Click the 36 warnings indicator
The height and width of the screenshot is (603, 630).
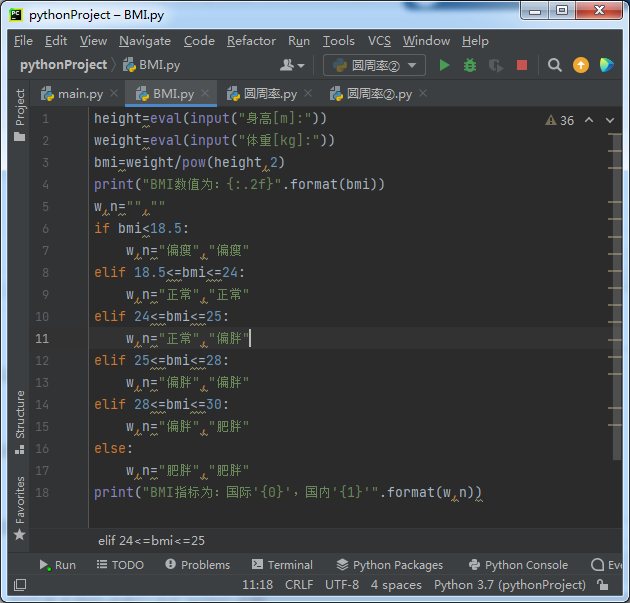[x=560, y=120]
